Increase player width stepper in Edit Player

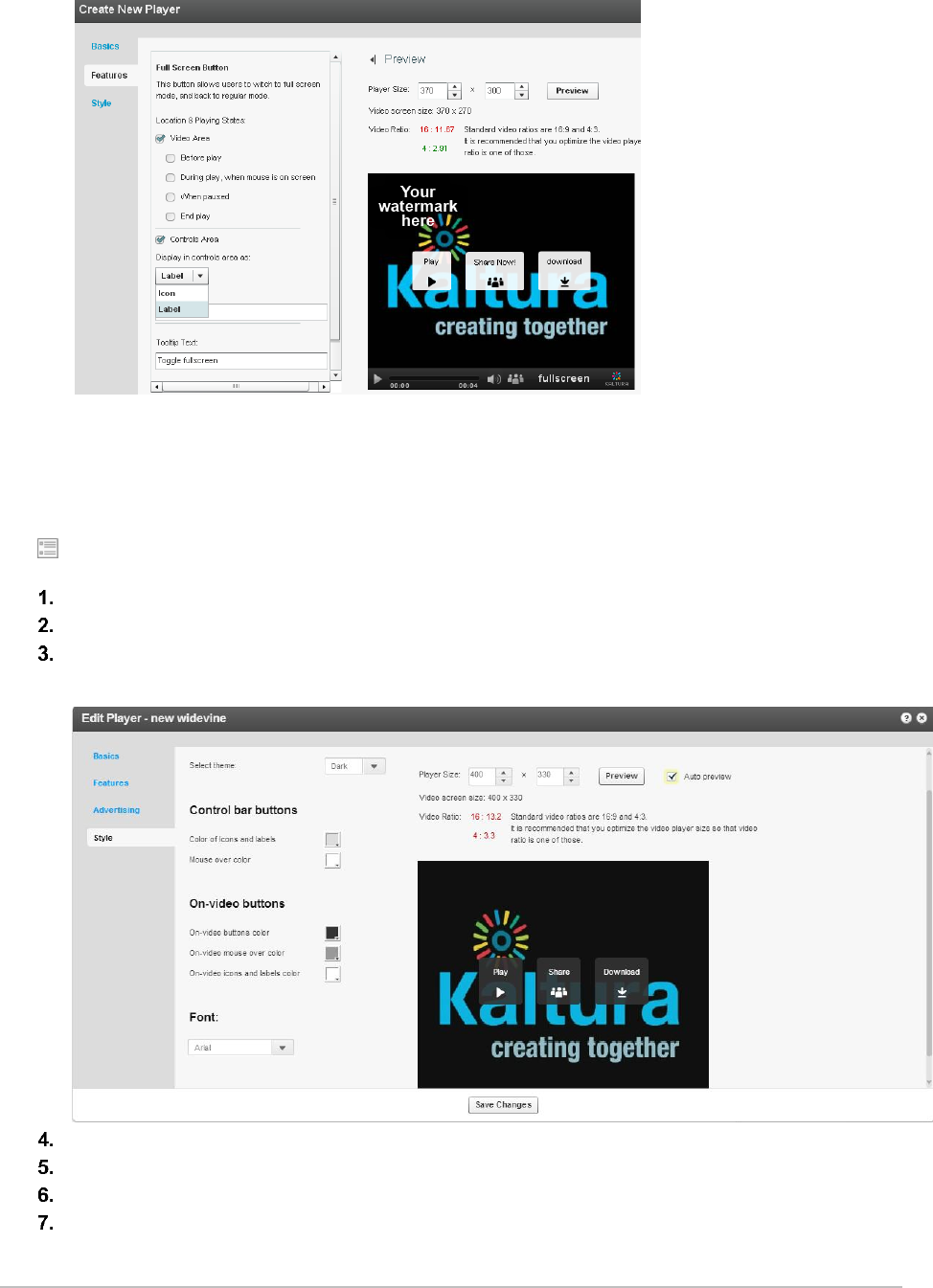505,772
